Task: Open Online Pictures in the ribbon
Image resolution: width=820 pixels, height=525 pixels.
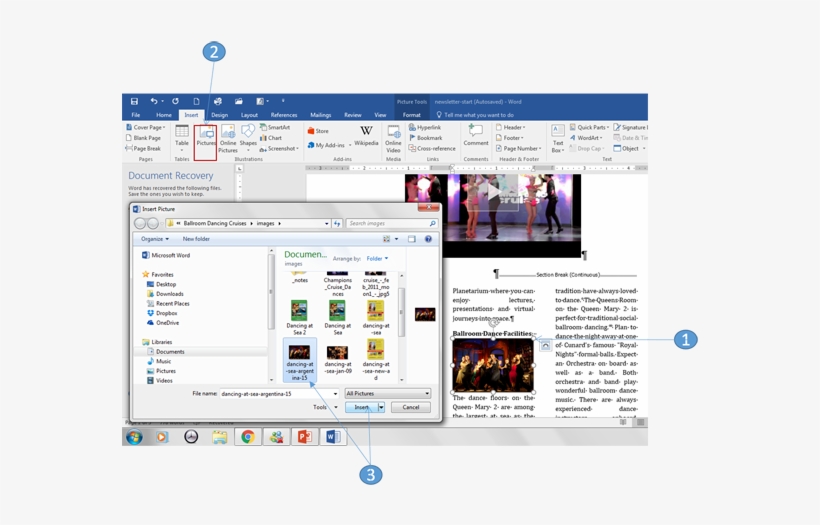Action: [228, 139]
